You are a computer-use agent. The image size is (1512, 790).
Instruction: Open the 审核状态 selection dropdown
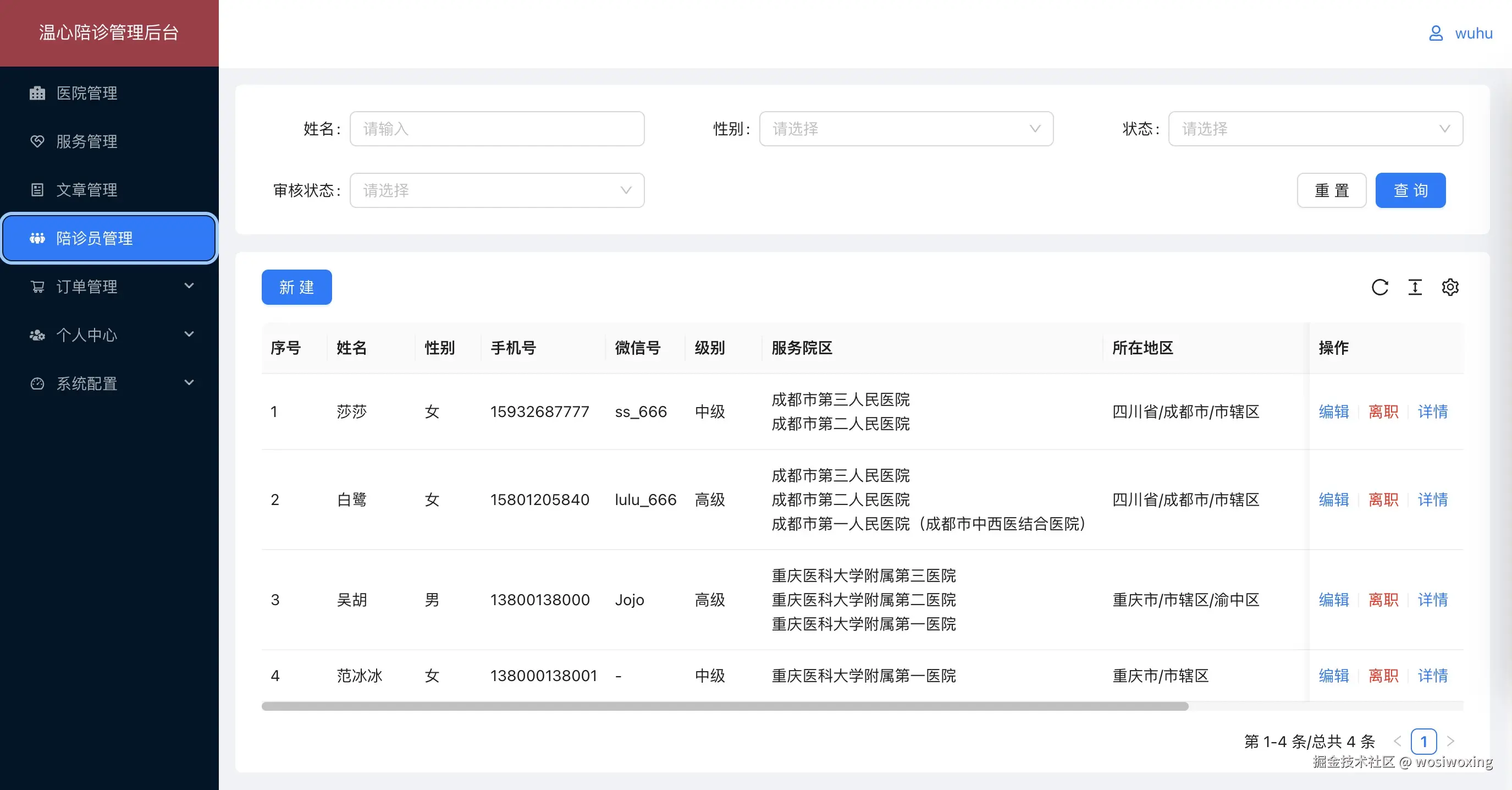point(496,190)
